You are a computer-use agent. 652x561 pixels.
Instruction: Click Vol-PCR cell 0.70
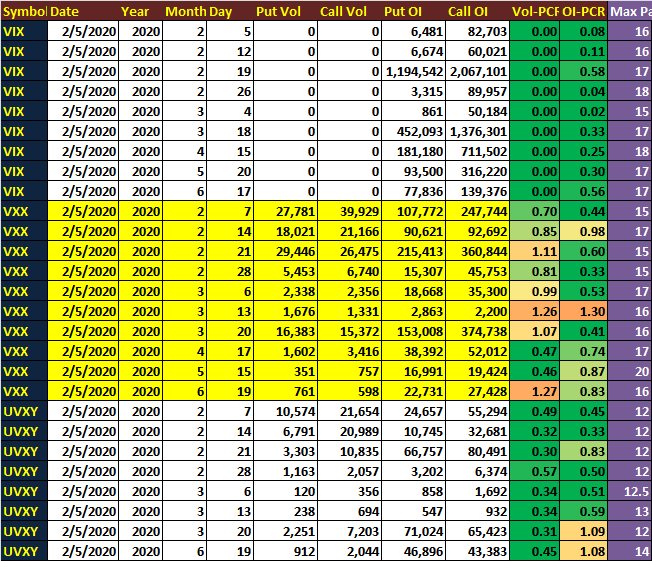[535, 211]
